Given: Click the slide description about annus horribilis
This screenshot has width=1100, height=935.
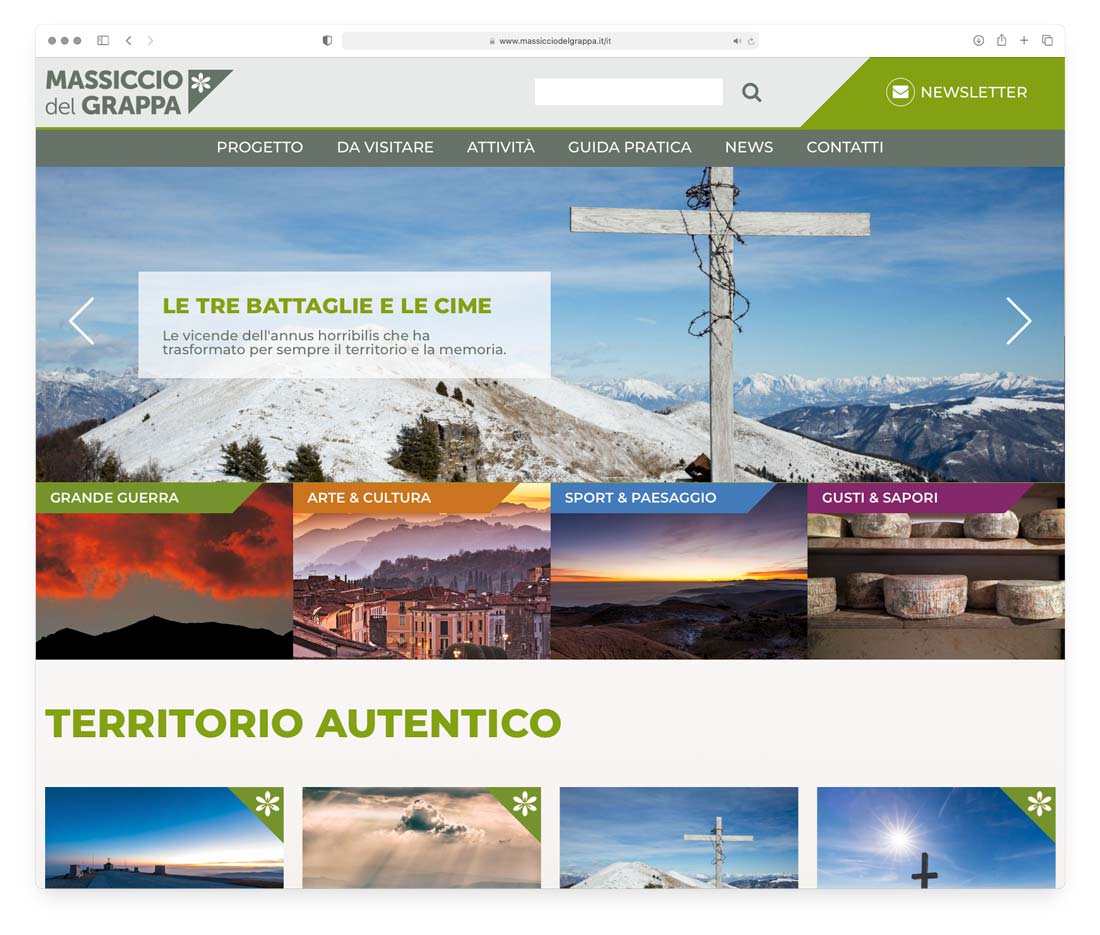Looking at the screenshot, I should [x=334, y=342].
